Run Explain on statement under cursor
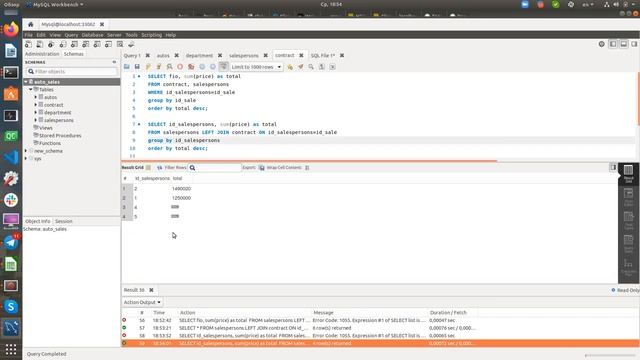640x360 pixels. coord(169,67)
